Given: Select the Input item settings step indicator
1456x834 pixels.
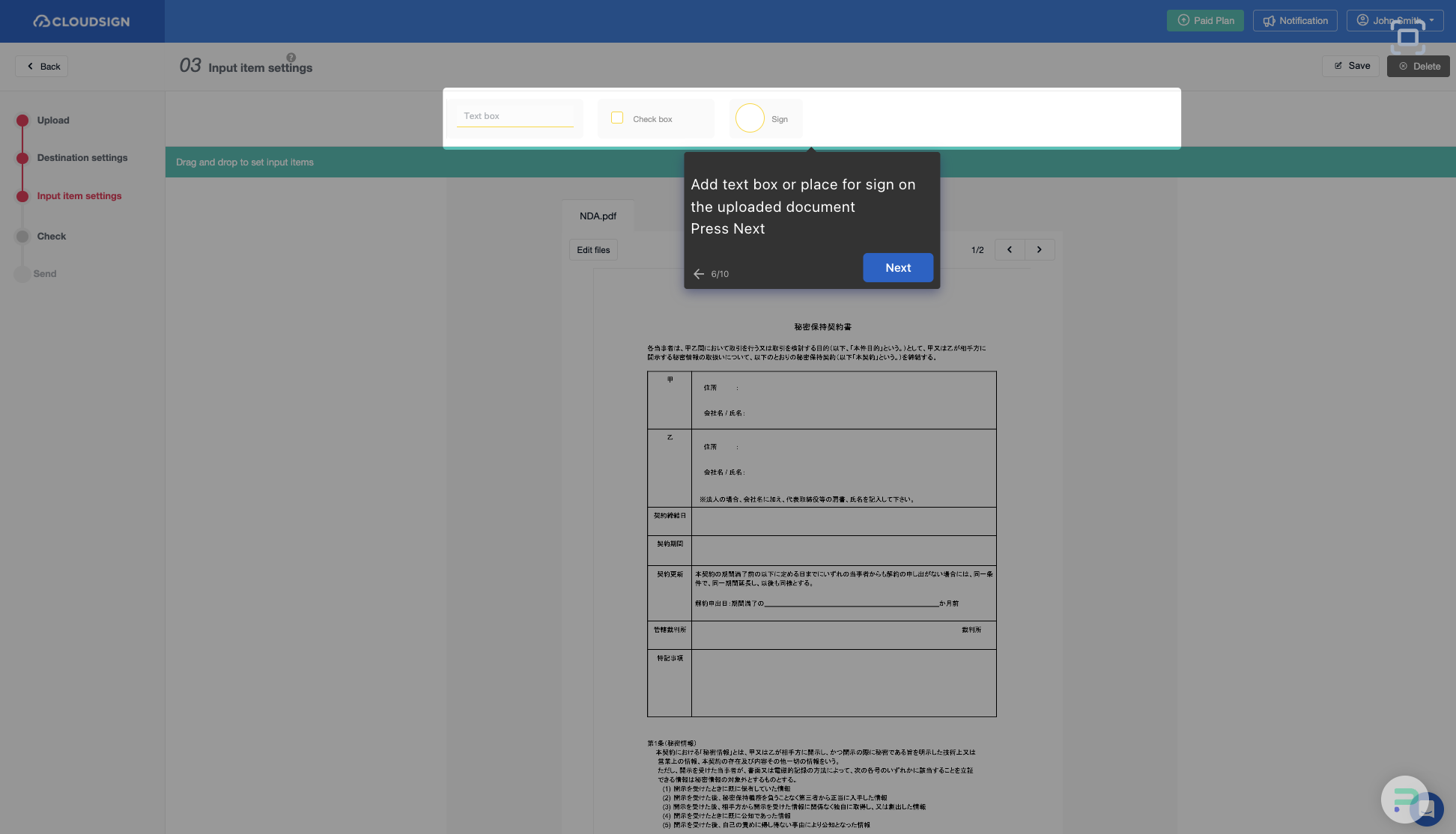Looking at the screenshot, I should [x=22, y=196].
